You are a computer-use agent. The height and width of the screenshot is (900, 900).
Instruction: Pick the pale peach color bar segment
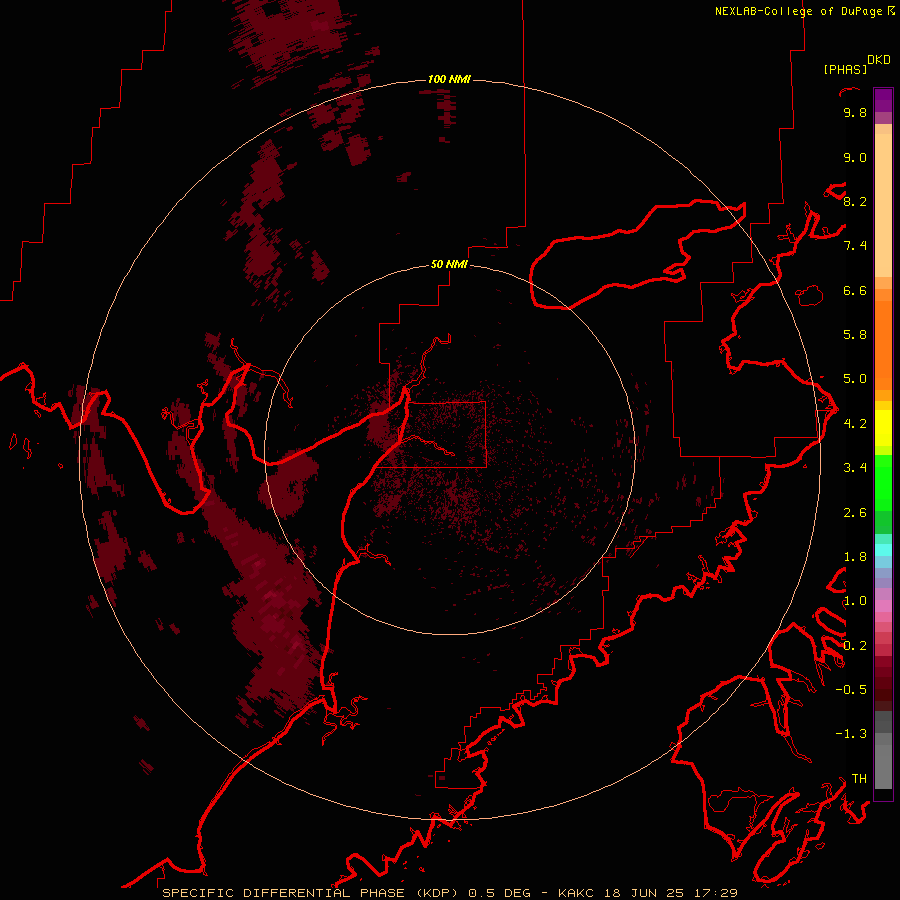(883, 205)
